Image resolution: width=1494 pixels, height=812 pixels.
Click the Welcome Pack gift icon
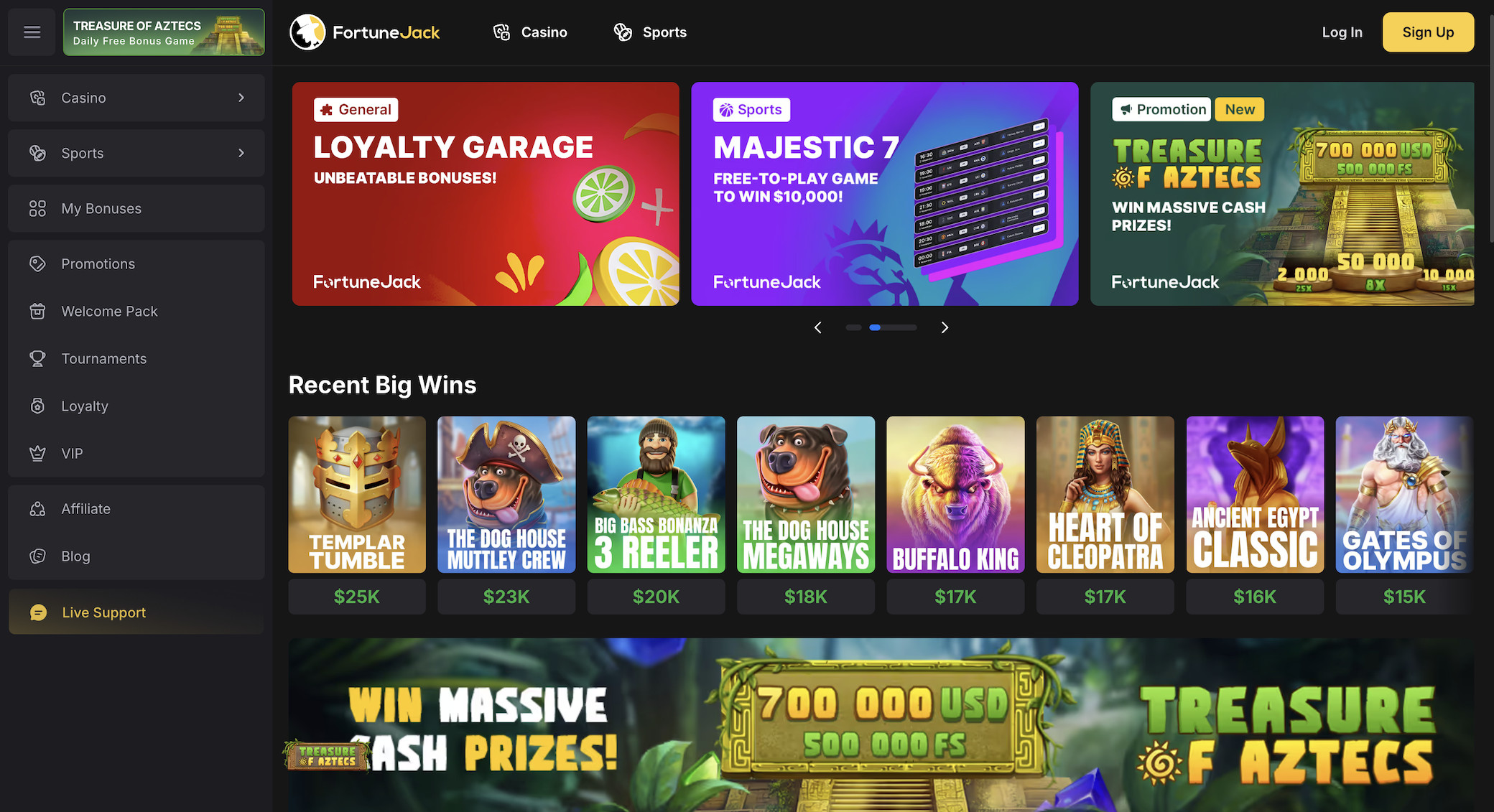point(37,312)
